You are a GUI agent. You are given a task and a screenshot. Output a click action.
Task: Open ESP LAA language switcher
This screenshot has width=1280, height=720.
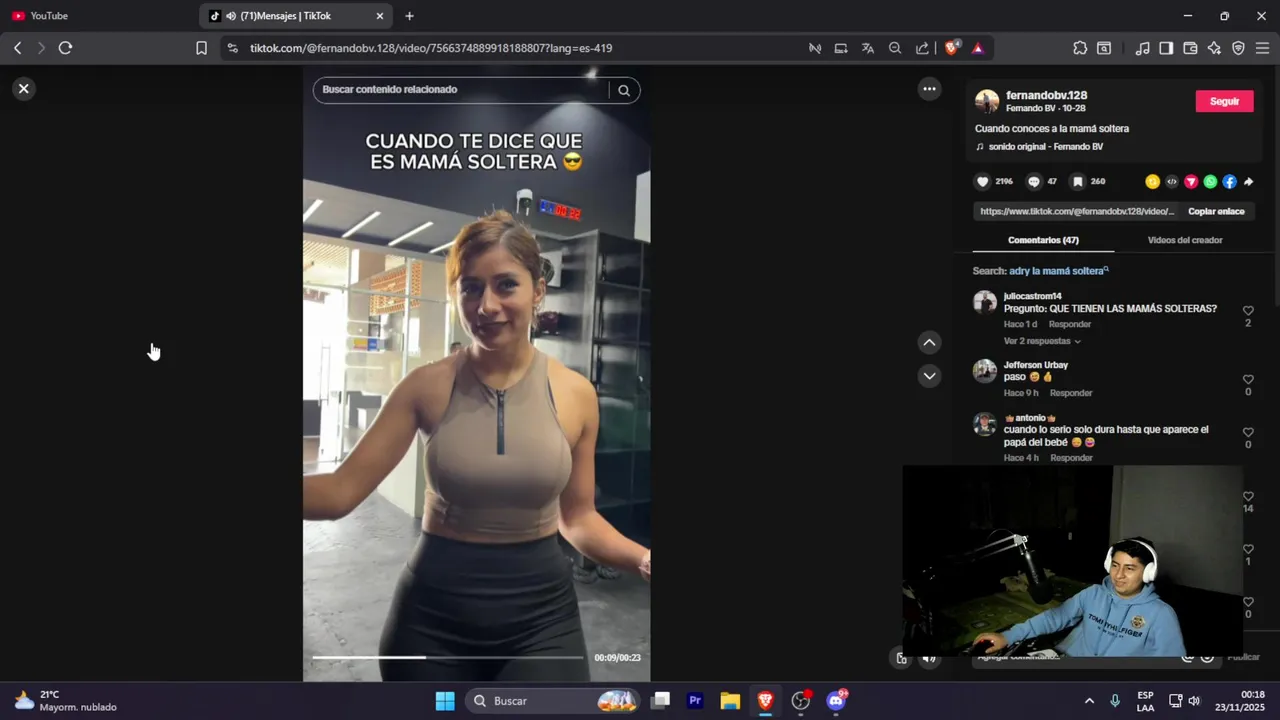tap(1145, 701)
